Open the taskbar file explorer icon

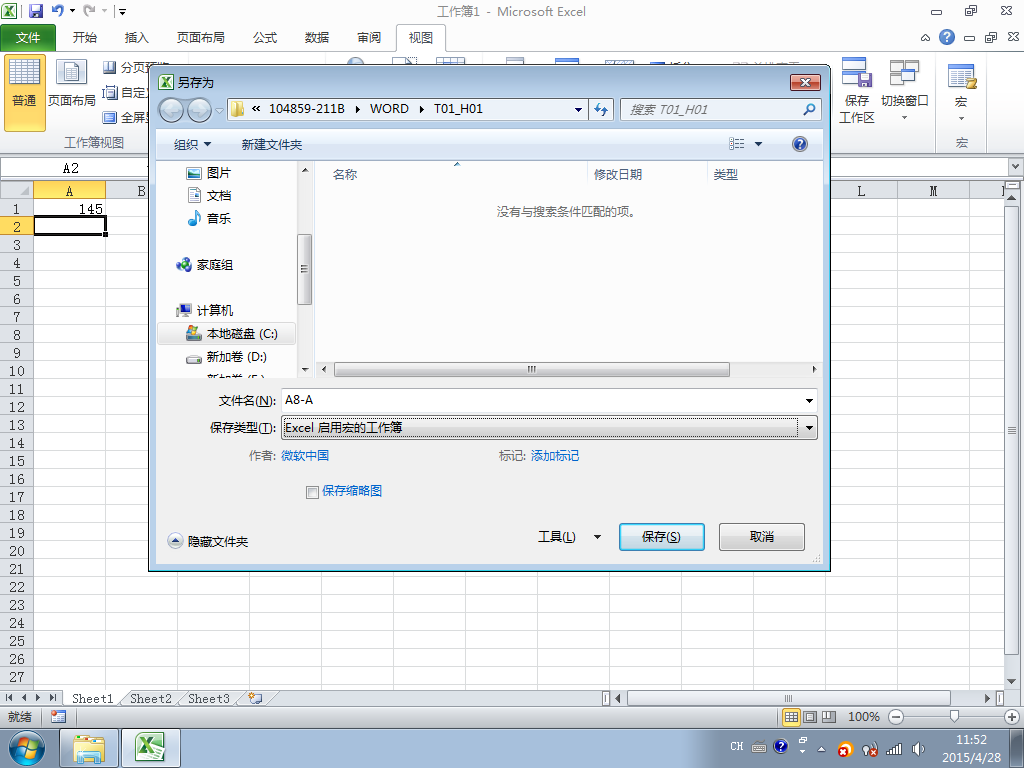tap(89, 748)
